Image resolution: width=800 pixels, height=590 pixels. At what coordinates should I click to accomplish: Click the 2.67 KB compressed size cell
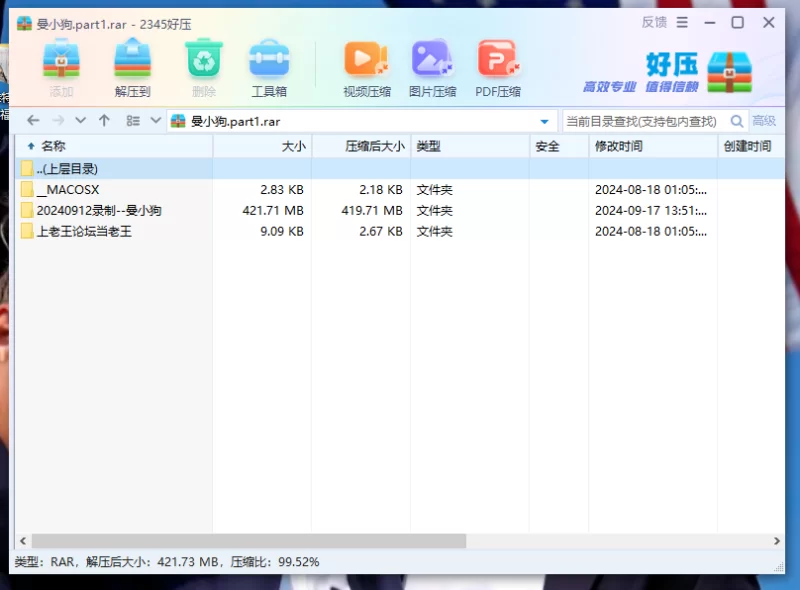[381, 231]
